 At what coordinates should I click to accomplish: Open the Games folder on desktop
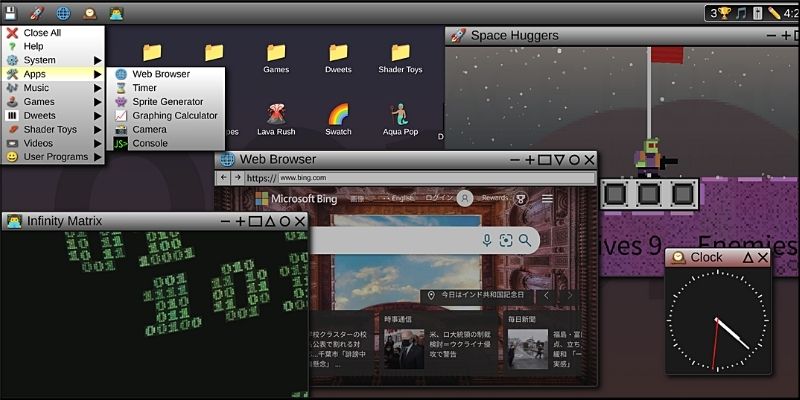tap(276, 58)
